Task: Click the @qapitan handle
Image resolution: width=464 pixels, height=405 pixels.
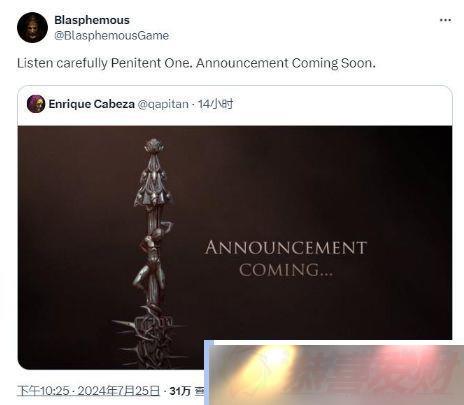Action: (x=163, y=104)
